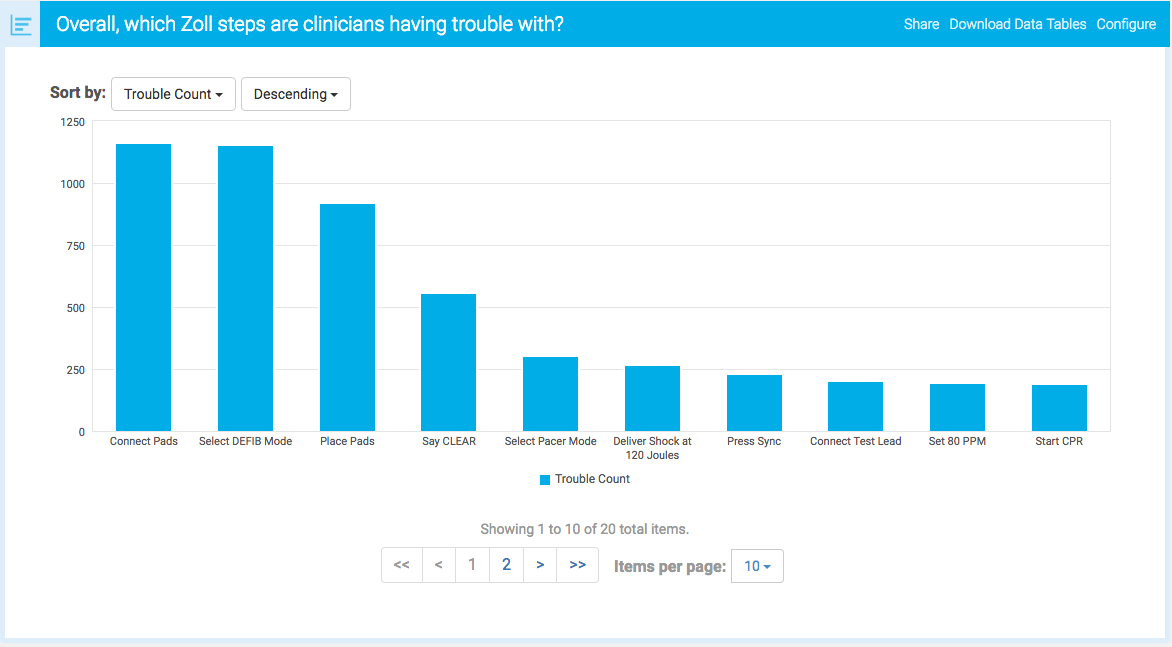Click the 1000 y-axis value
Image resolution: width=1172 pixels, height=647 pixels.
point(73,184)
